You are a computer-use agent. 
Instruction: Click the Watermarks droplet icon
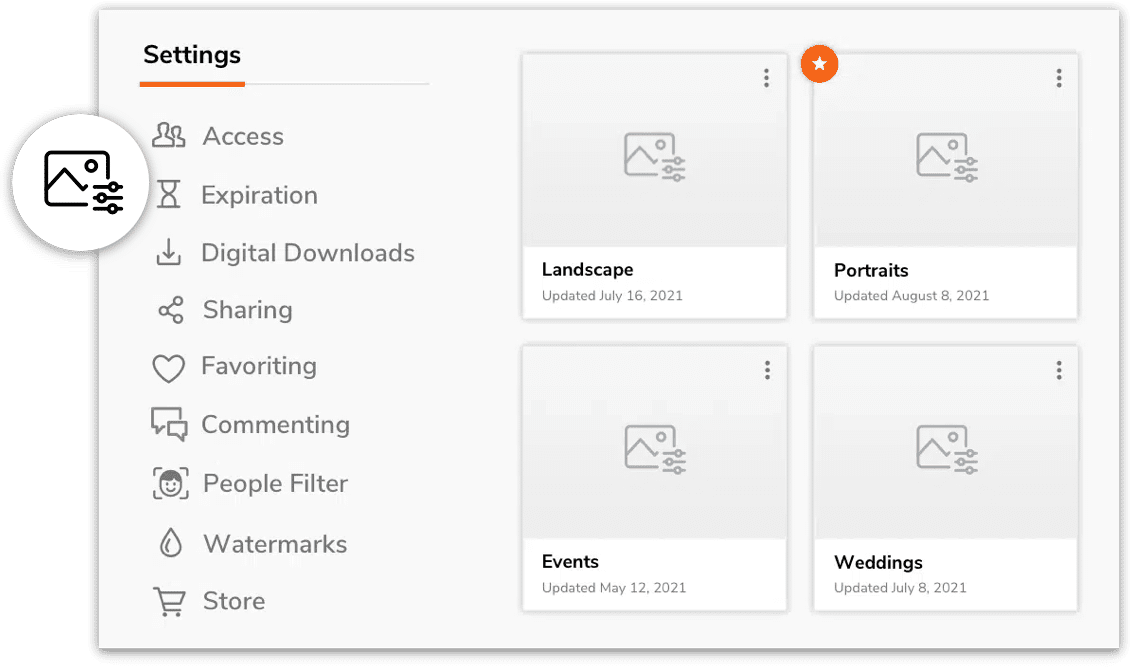point(171,543)
